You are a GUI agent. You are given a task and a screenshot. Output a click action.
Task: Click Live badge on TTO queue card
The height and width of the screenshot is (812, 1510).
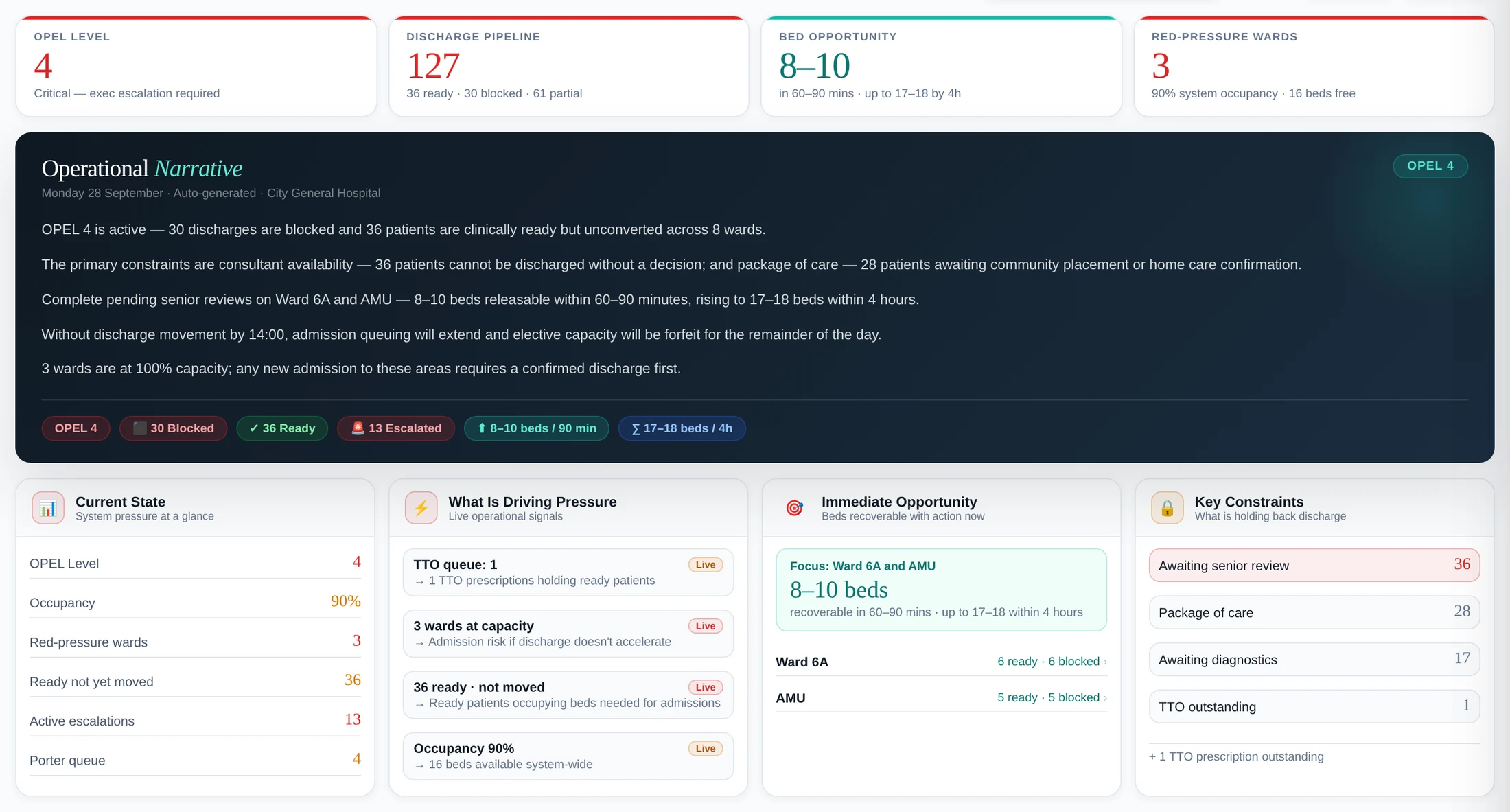(706, 565)
